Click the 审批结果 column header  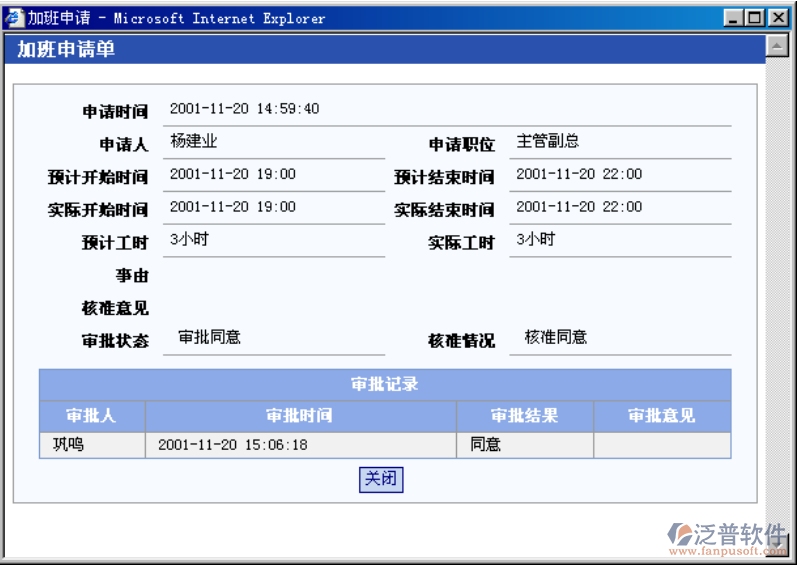coord(525,416)
